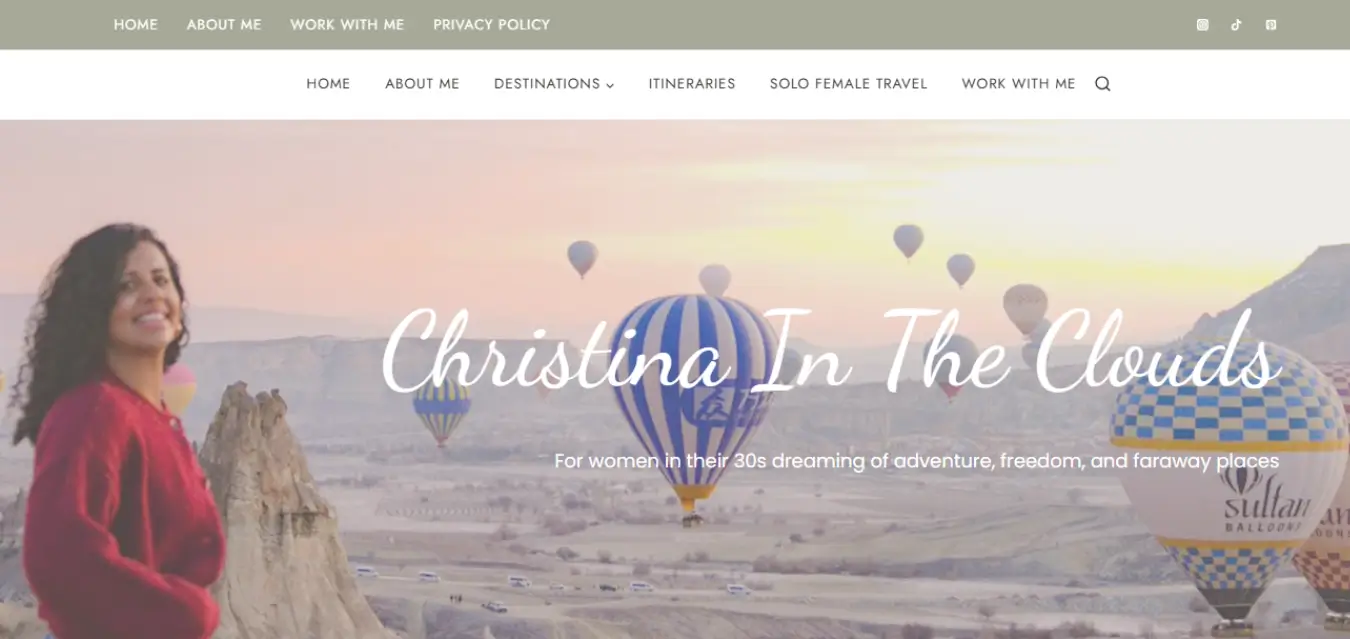Open About Me in the top gray bar

(x=224, y=24)
